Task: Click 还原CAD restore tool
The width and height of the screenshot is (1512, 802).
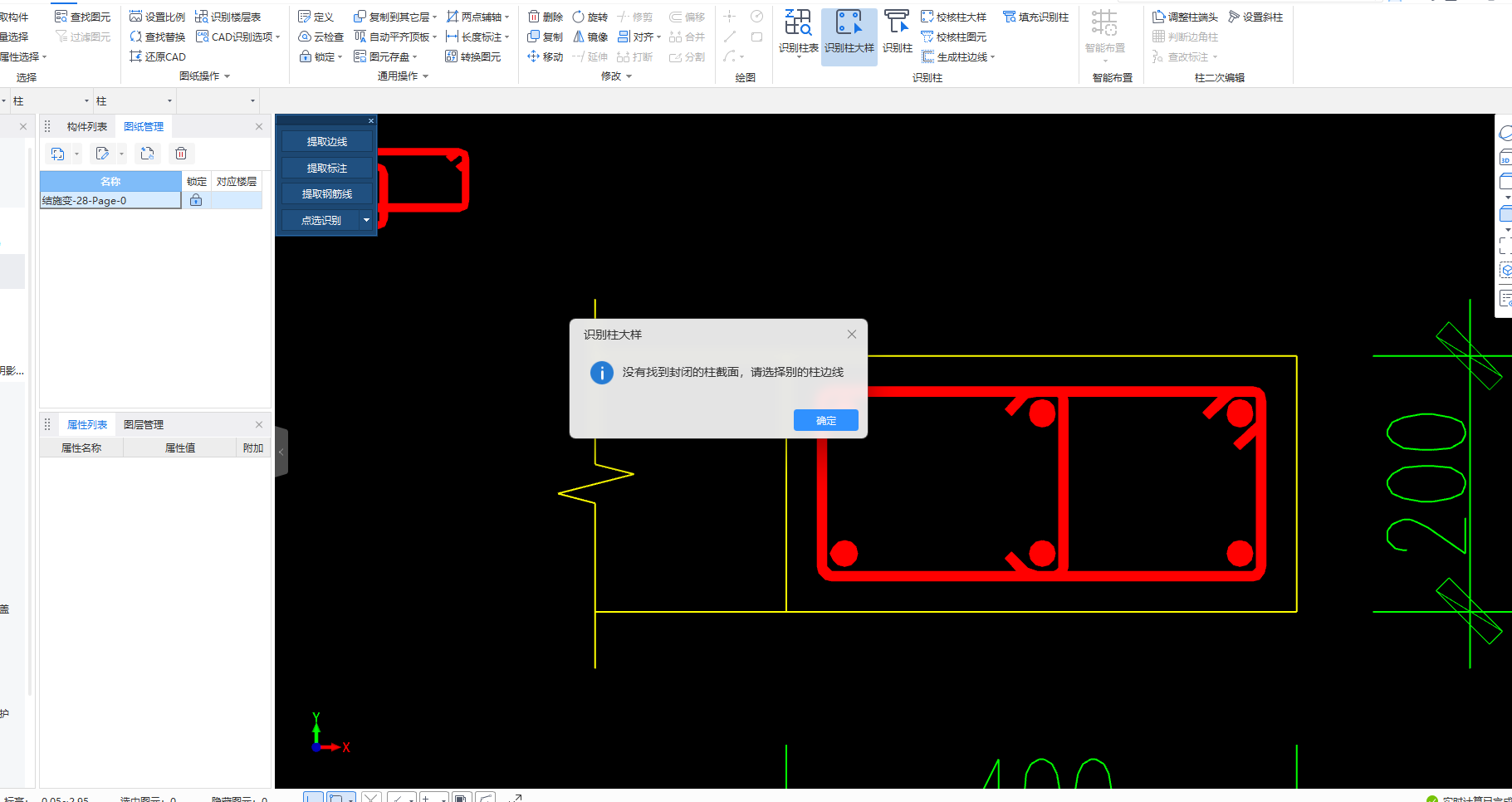Action: click(x=157, y=56)
